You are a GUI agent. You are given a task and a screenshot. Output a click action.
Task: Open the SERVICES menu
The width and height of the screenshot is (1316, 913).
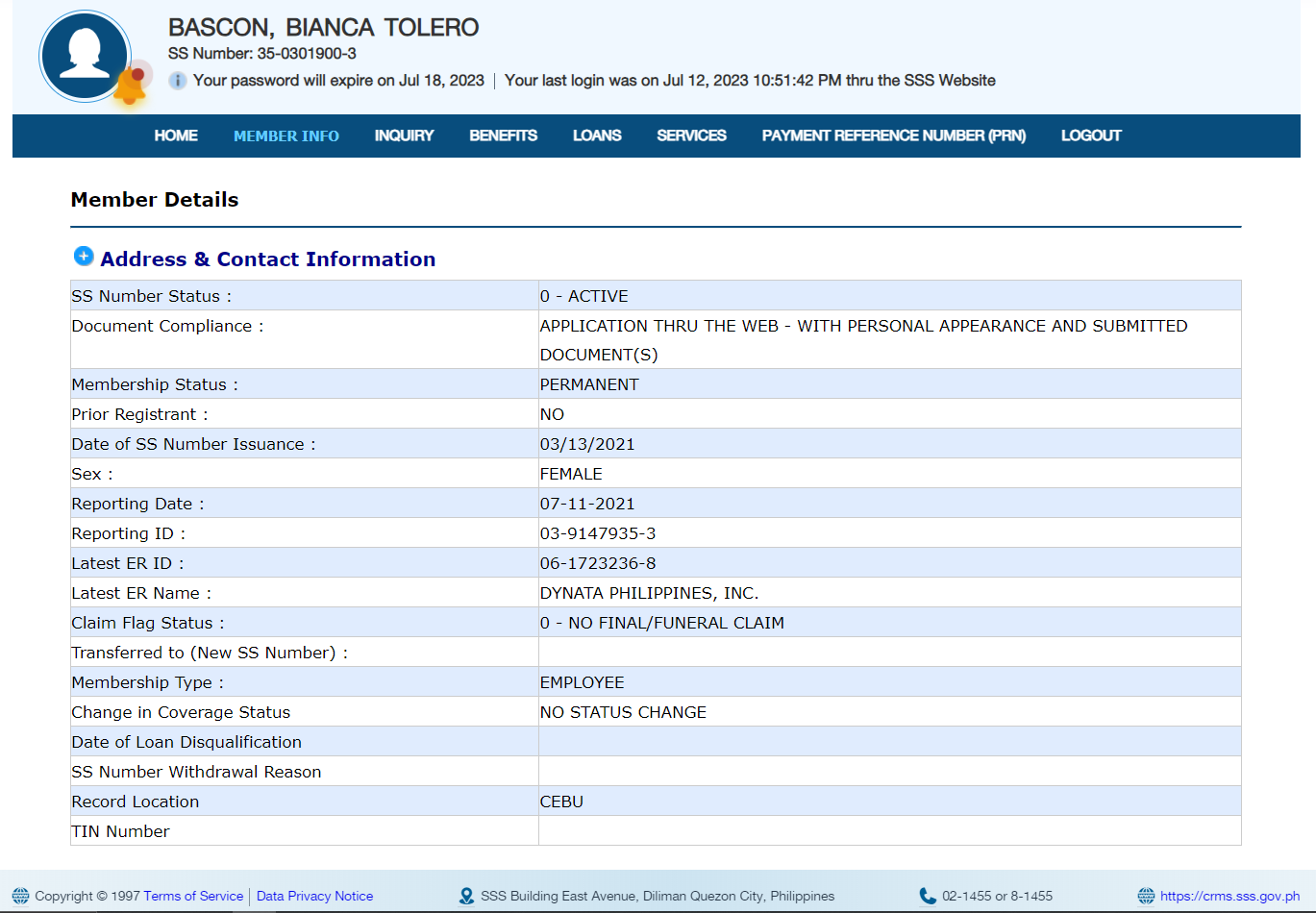pyautogui.click(x=691, y=136)
